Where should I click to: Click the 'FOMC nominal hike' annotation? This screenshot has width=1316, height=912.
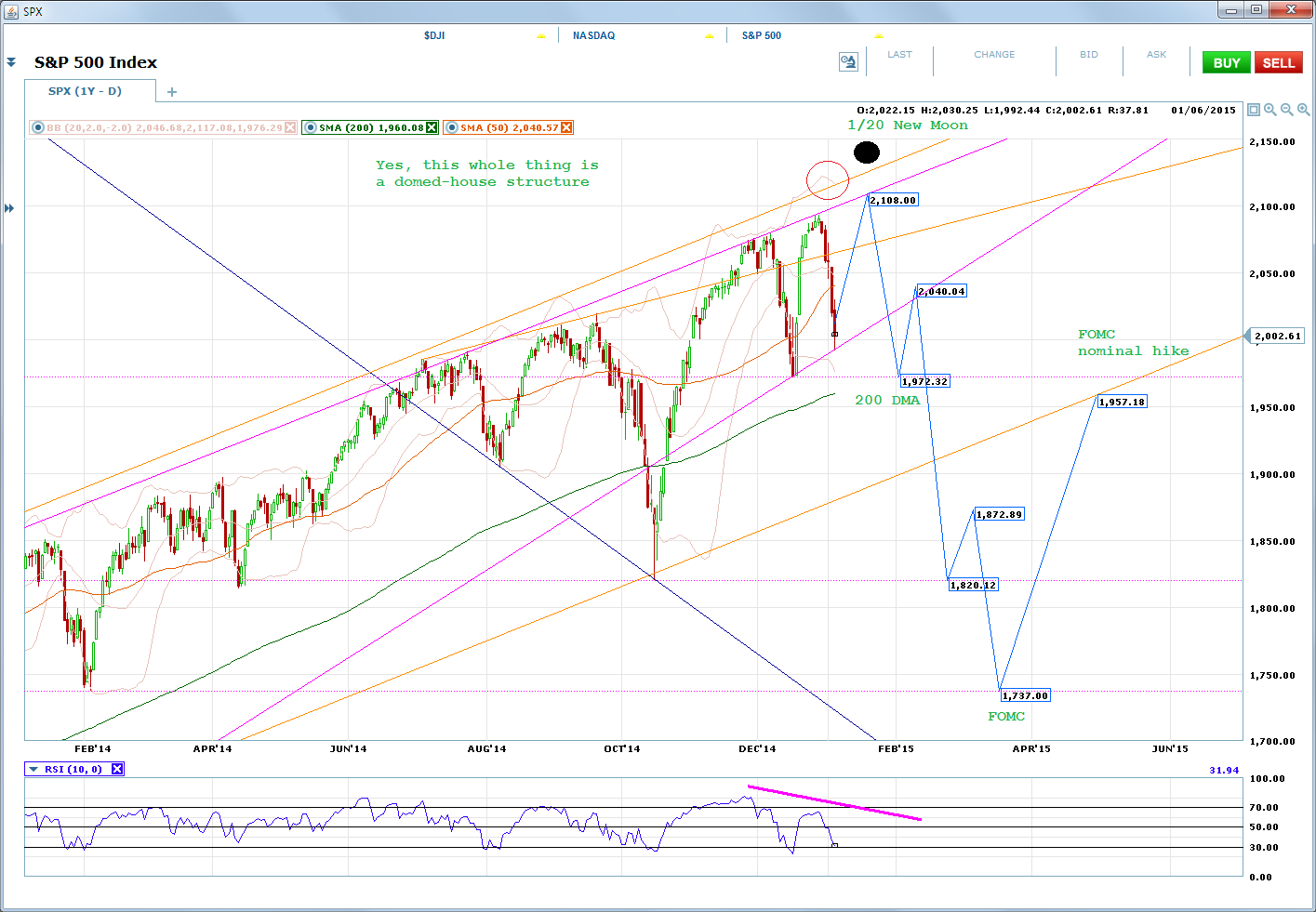pyautogui.click(x=1134, y=343)
